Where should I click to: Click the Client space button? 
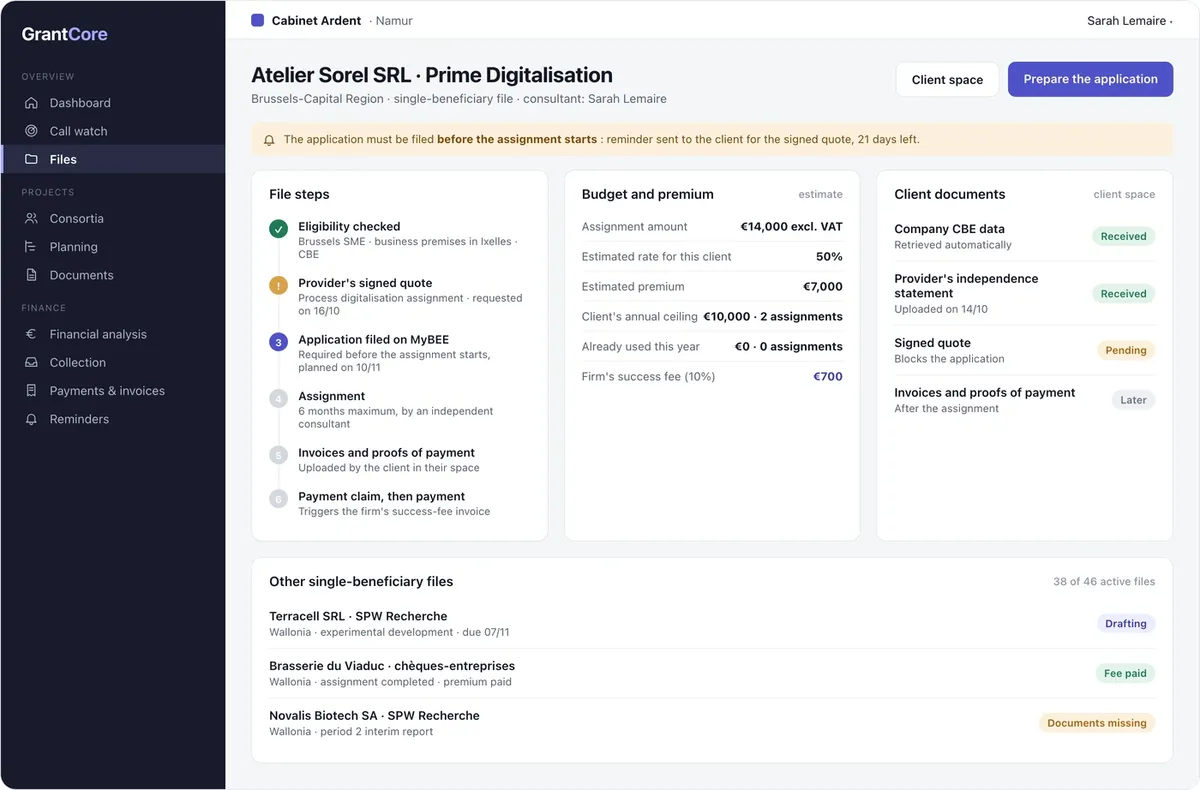(947, 80)
